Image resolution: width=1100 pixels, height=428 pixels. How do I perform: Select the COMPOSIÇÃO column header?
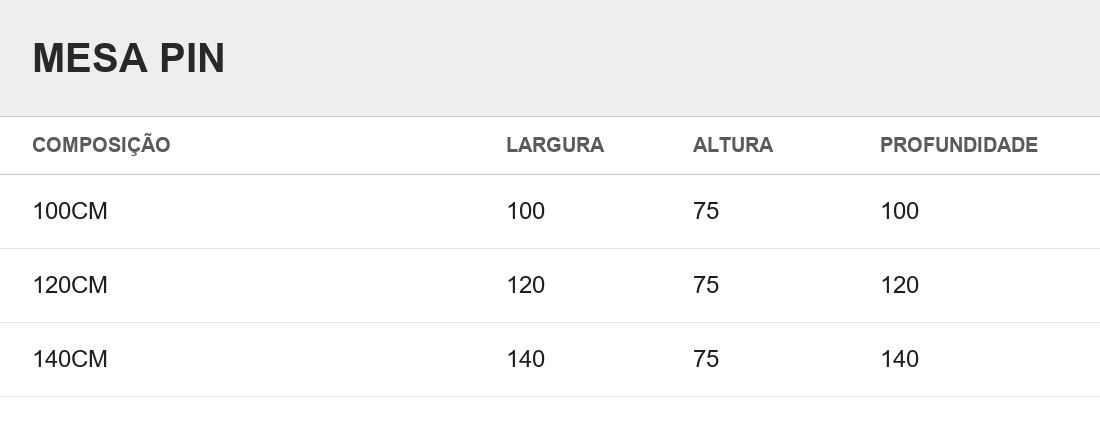pos(101,145)
